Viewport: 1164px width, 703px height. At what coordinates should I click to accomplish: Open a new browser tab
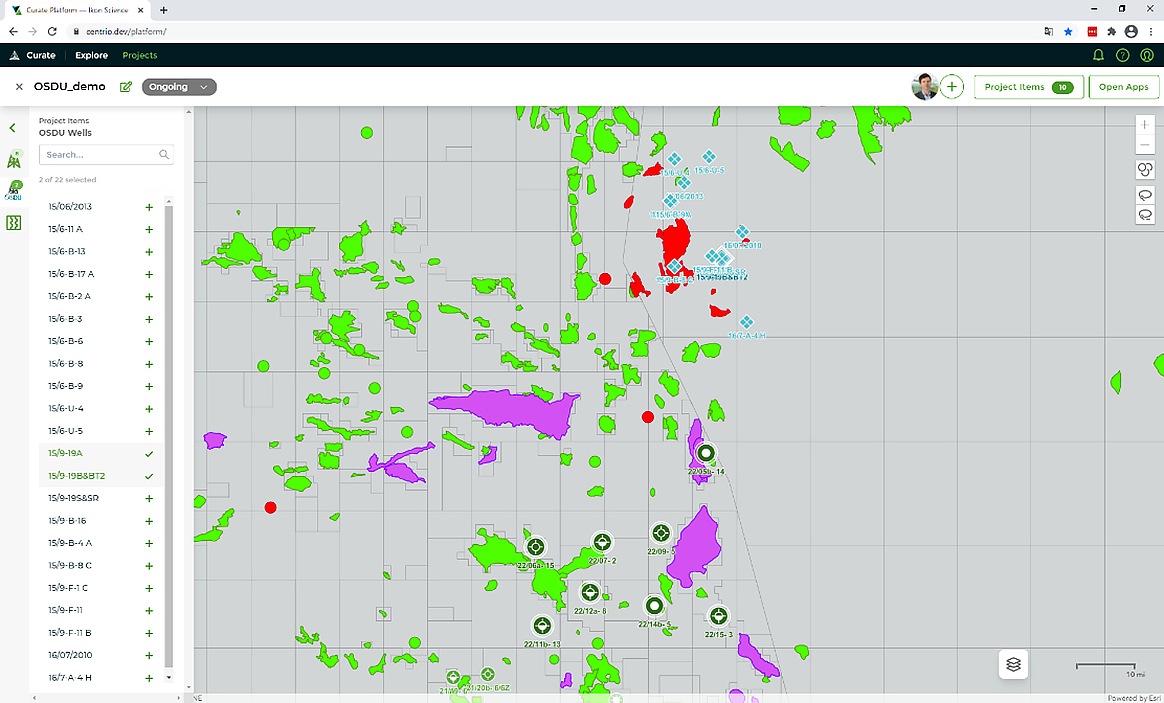pos(163,10)
